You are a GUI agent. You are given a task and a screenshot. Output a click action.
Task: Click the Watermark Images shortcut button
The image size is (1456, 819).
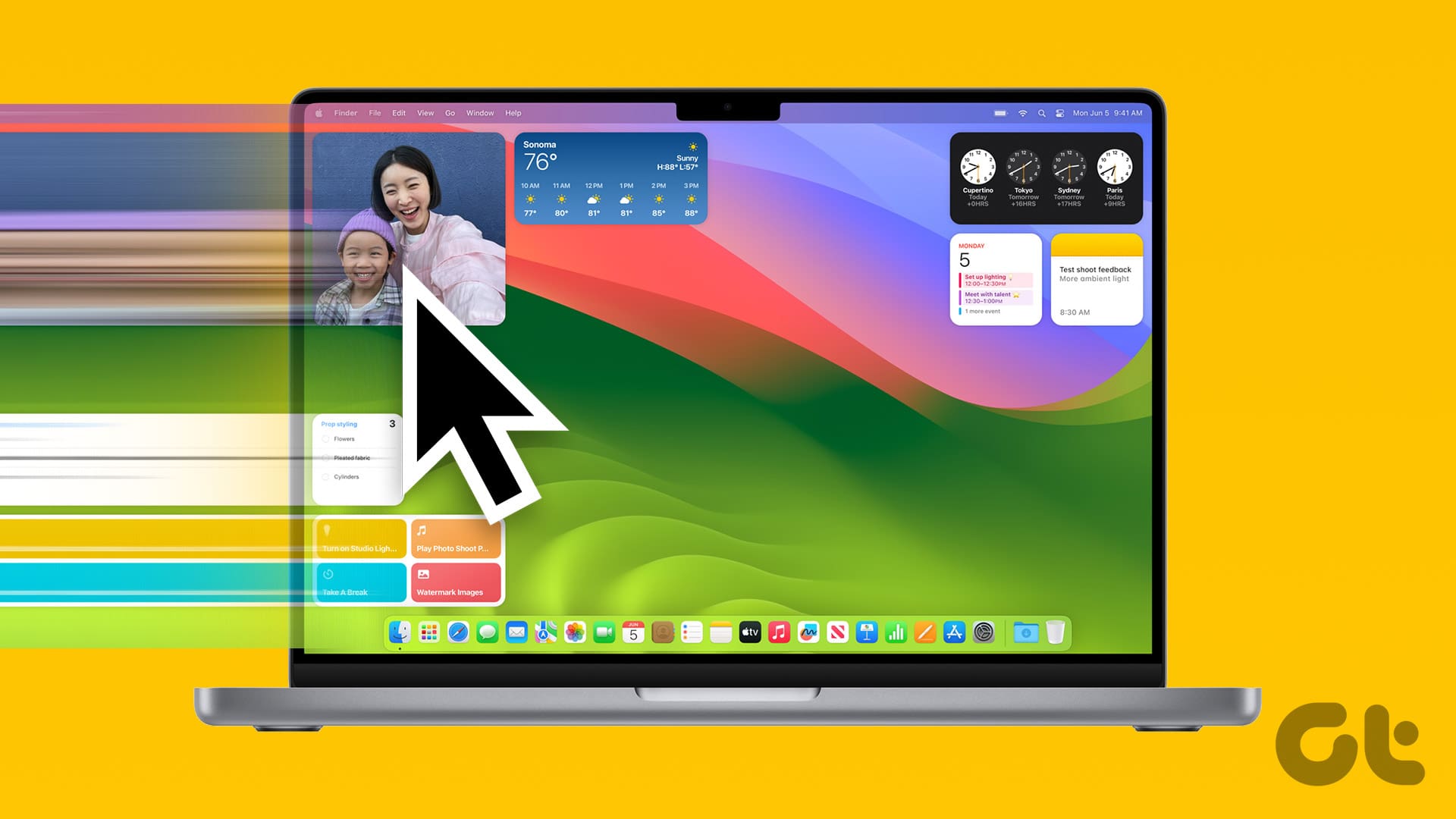pyautogui.click(x=453, y=580)
